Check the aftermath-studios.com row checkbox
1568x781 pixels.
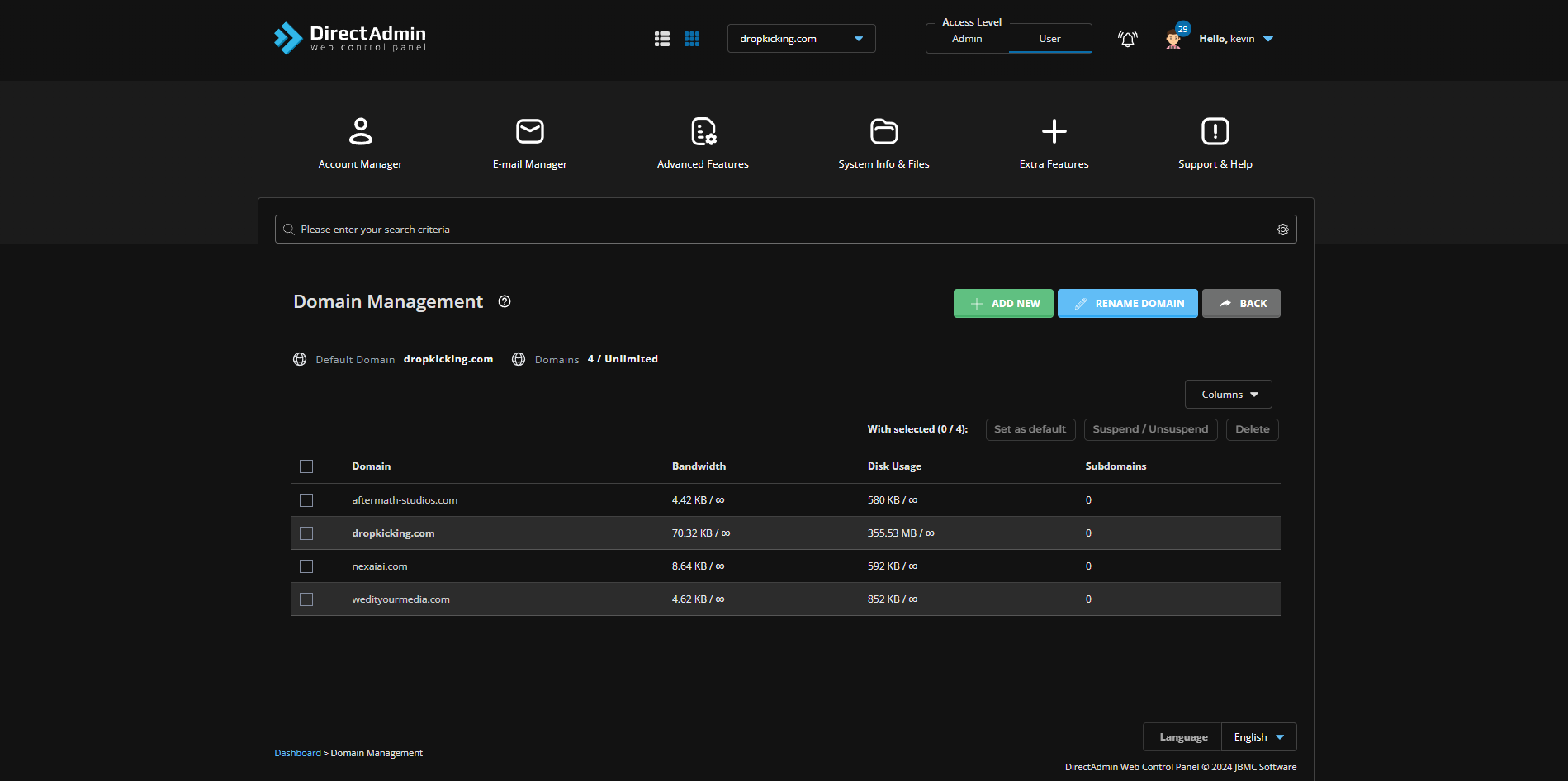[306, 500]
